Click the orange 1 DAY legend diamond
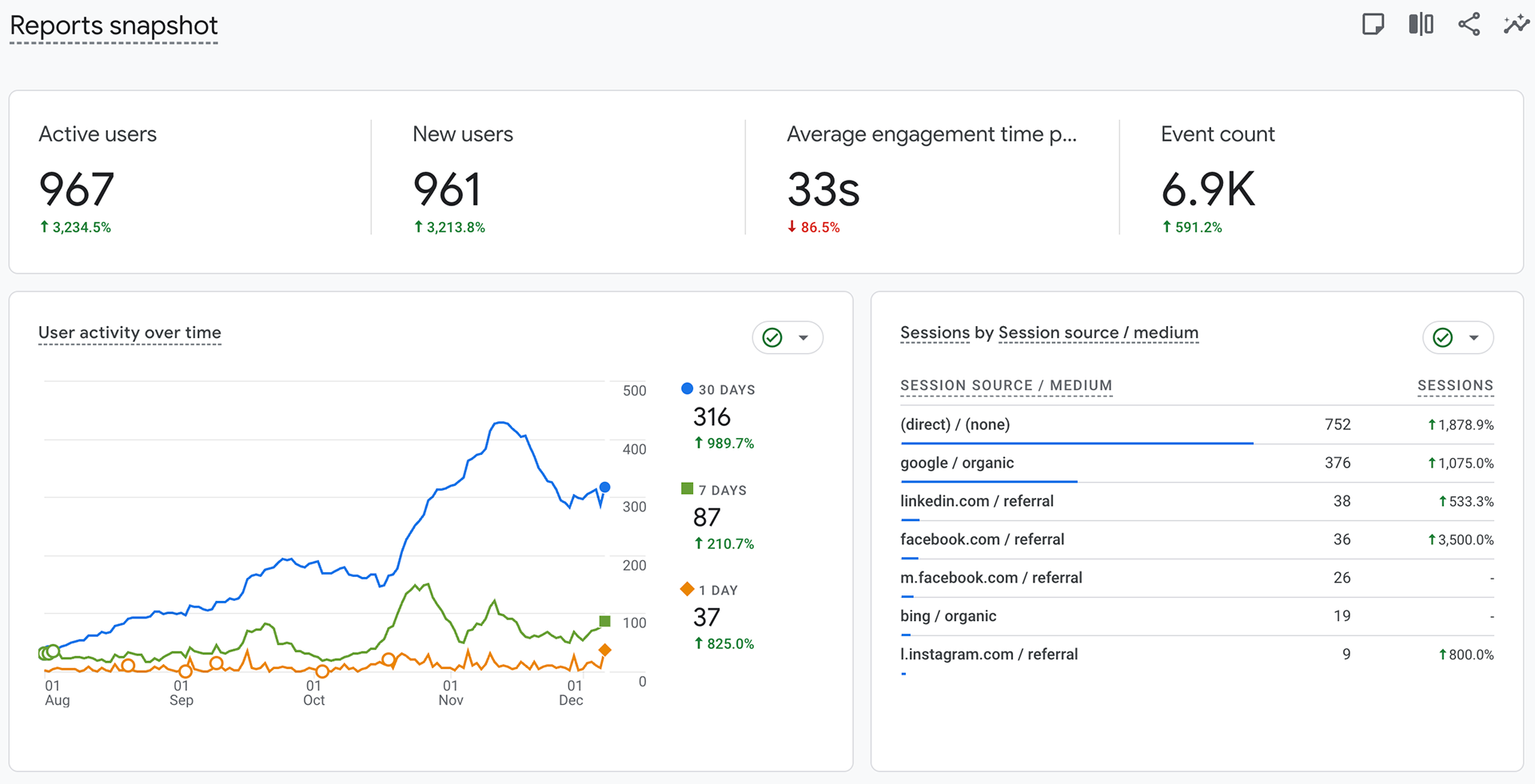The width and height of the screenshot is (1535, 784). 687,589
